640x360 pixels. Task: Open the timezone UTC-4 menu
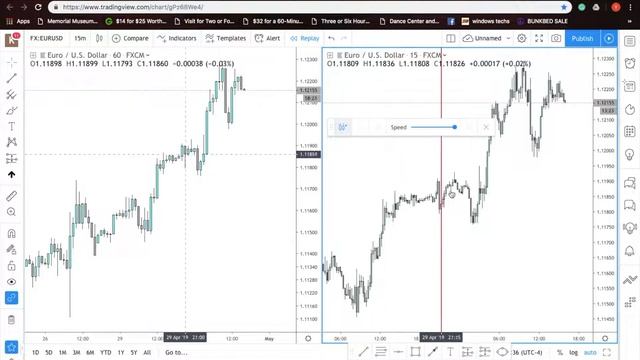(x=527, y=352)
